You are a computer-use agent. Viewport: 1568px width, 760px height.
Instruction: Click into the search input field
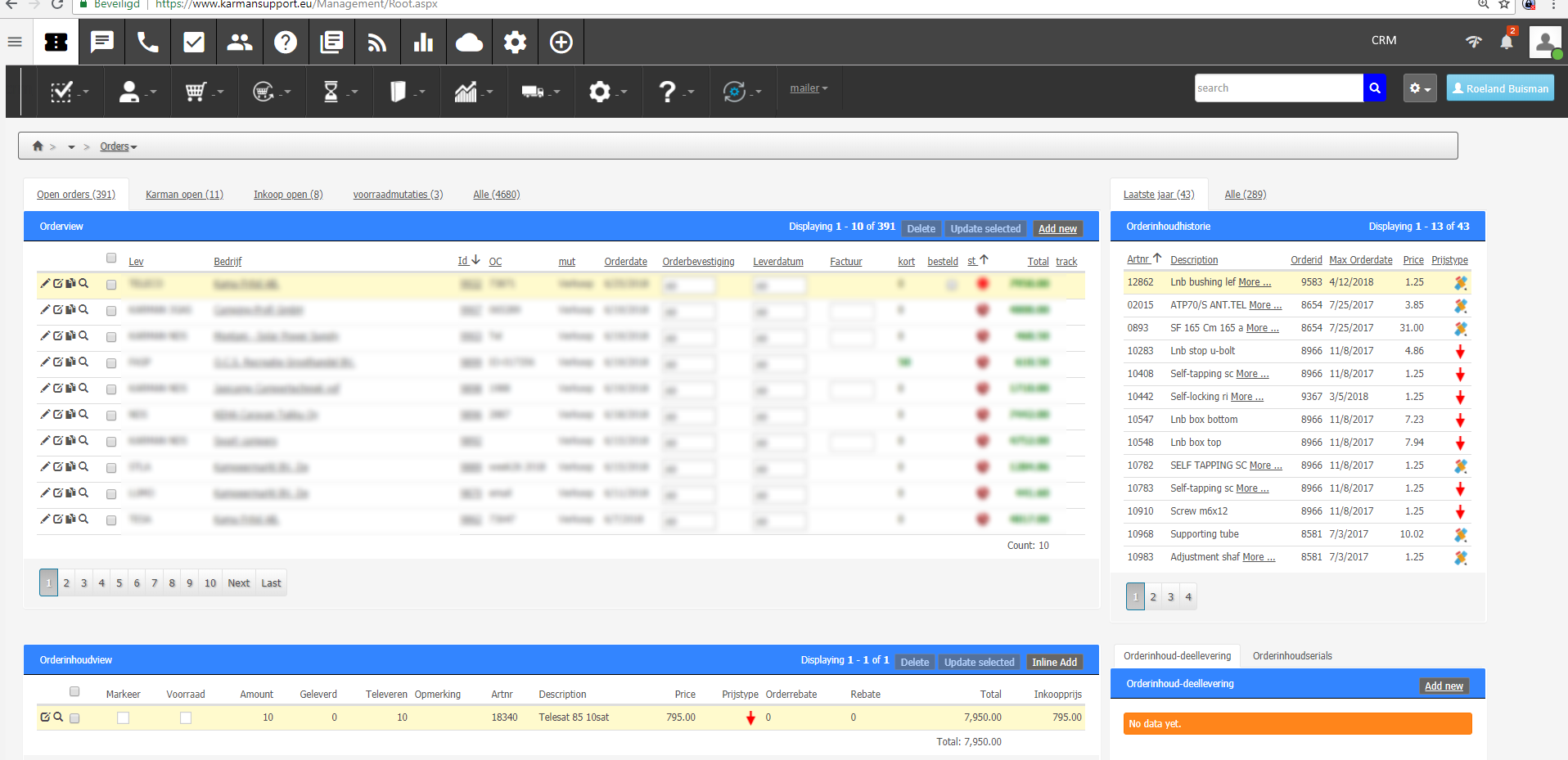pos(1277,88)
